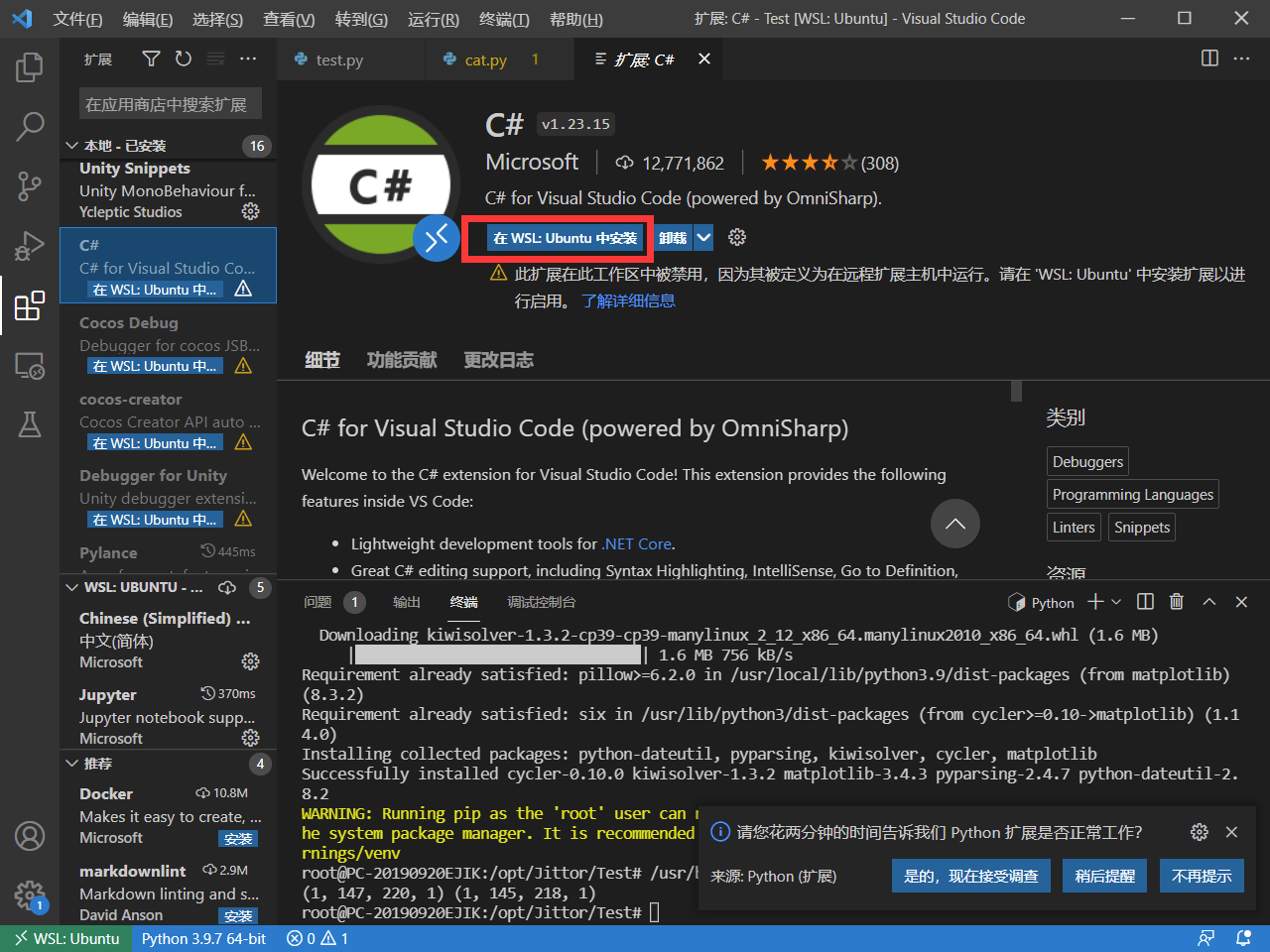Open the Help menu
The image size is (1270, 952).
[575, 19]
